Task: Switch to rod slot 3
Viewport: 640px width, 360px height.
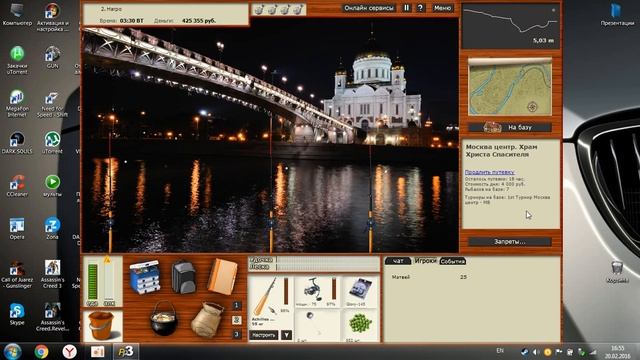Action: click(x=236, y=335)
